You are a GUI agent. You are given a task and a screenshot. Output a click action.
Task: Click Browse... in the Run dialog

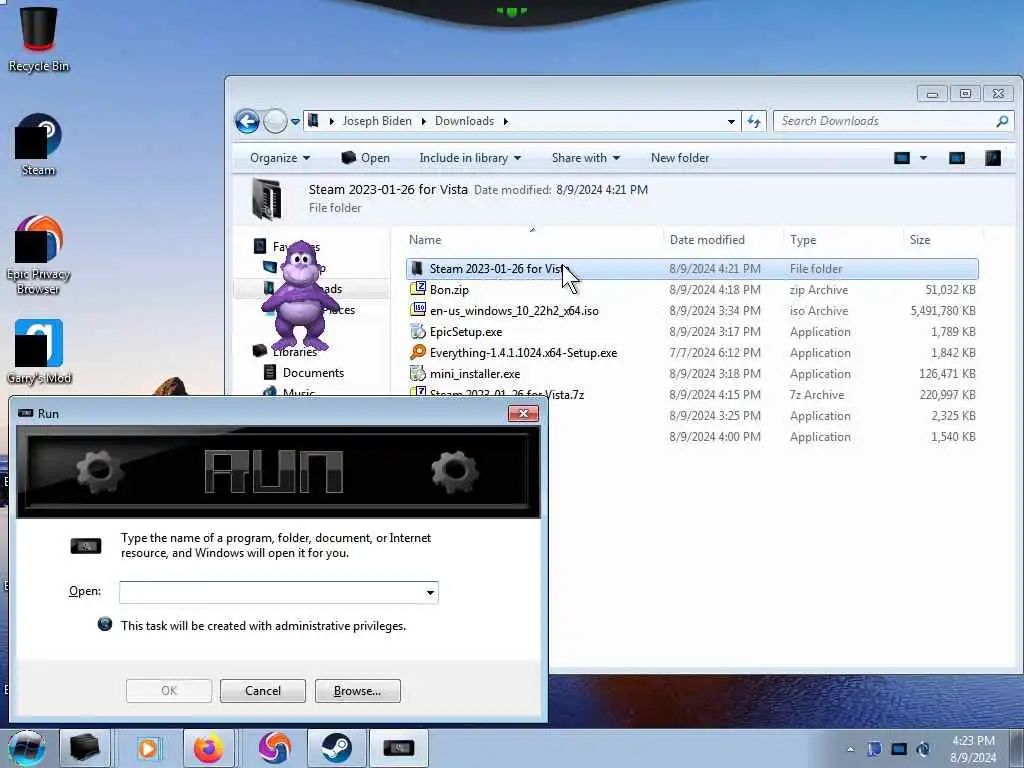pyautogui.click(x=357, y=691)
